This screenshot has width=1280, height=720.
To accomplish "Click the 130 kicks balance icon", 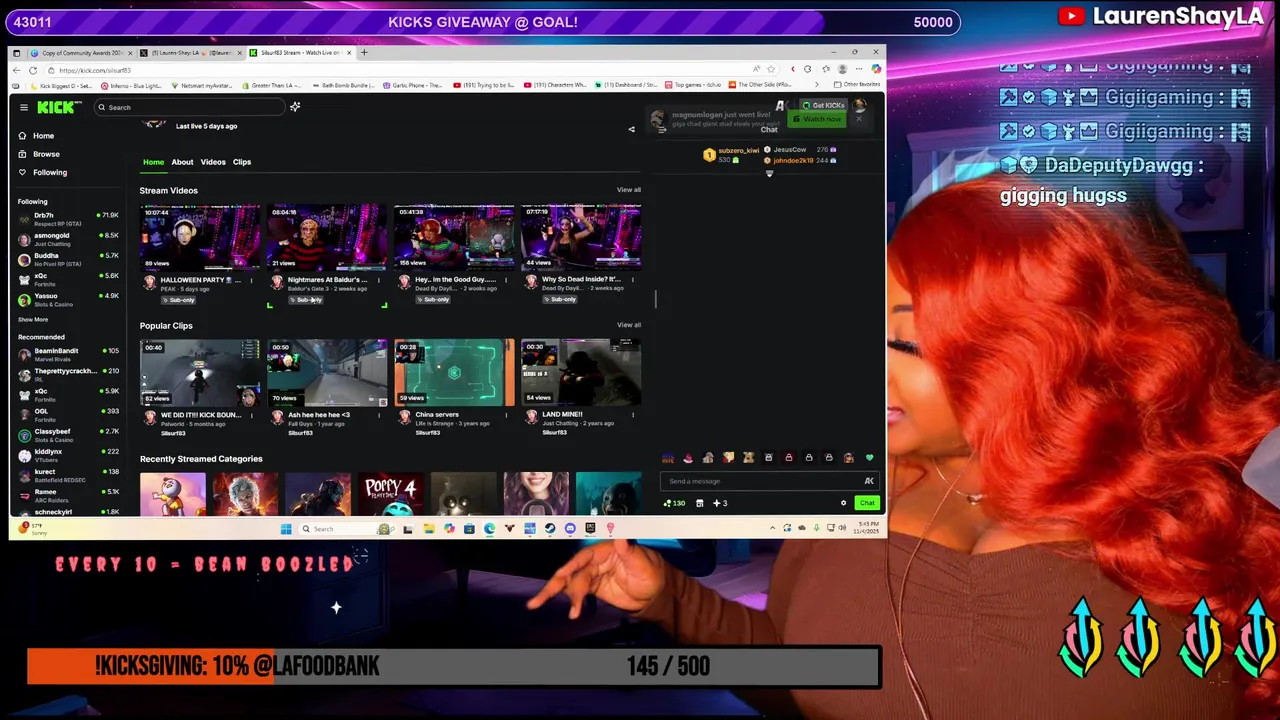I will tap(675, 503).
